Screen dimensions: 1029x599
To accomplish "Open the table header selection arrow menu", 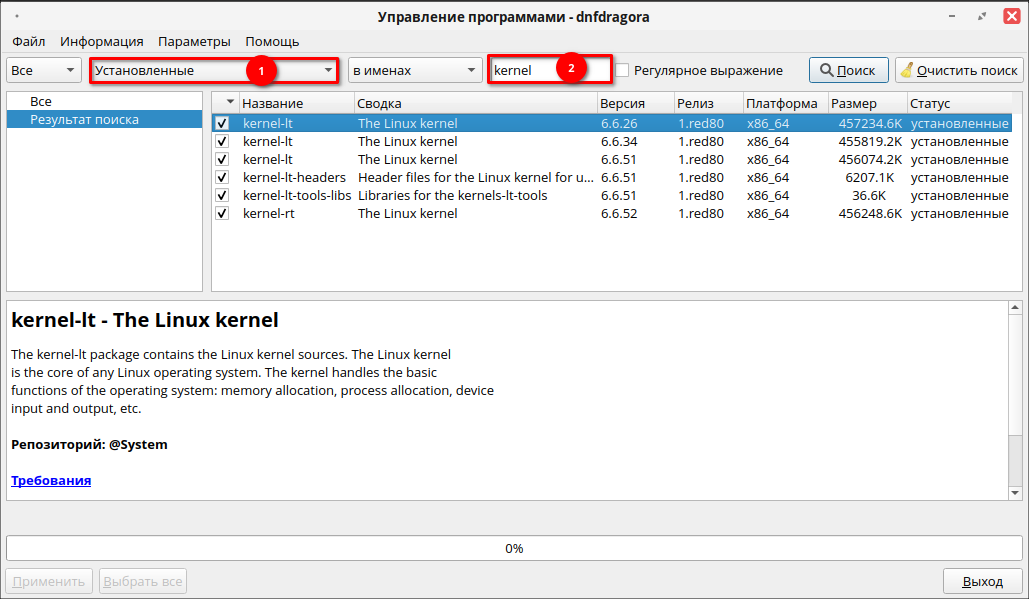I will [231, 103].
